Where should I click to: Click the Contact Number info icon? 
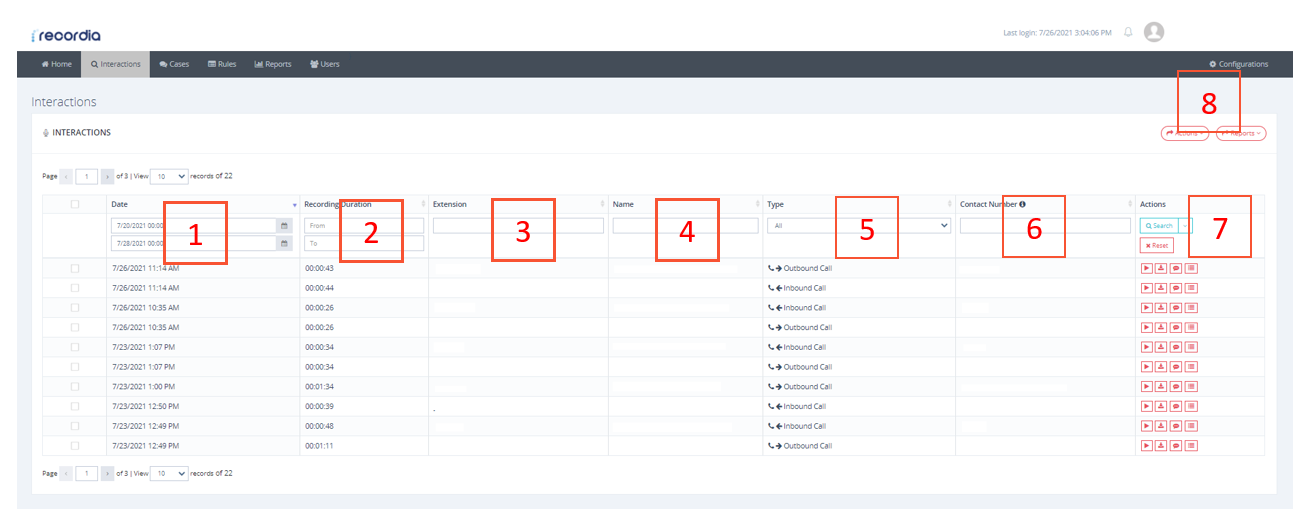1022,204
